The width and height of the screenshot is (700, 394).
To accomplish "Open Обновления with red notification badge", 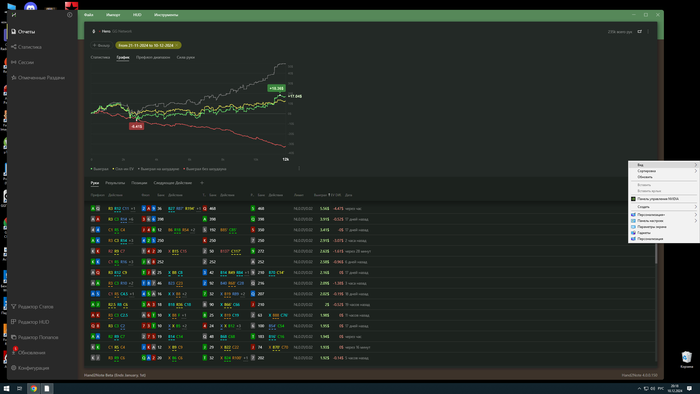I will 14,352.
